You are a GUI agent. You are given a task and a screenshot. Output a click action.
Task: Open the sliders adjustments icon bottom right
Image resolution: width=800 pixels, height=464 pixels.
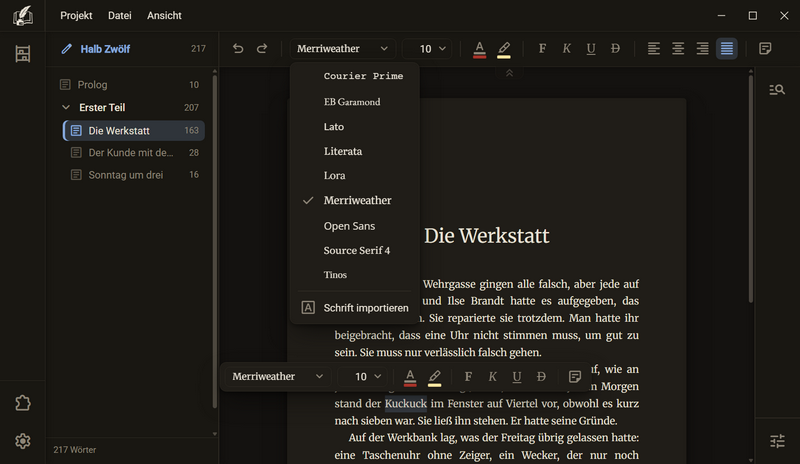tap(777, 441)
